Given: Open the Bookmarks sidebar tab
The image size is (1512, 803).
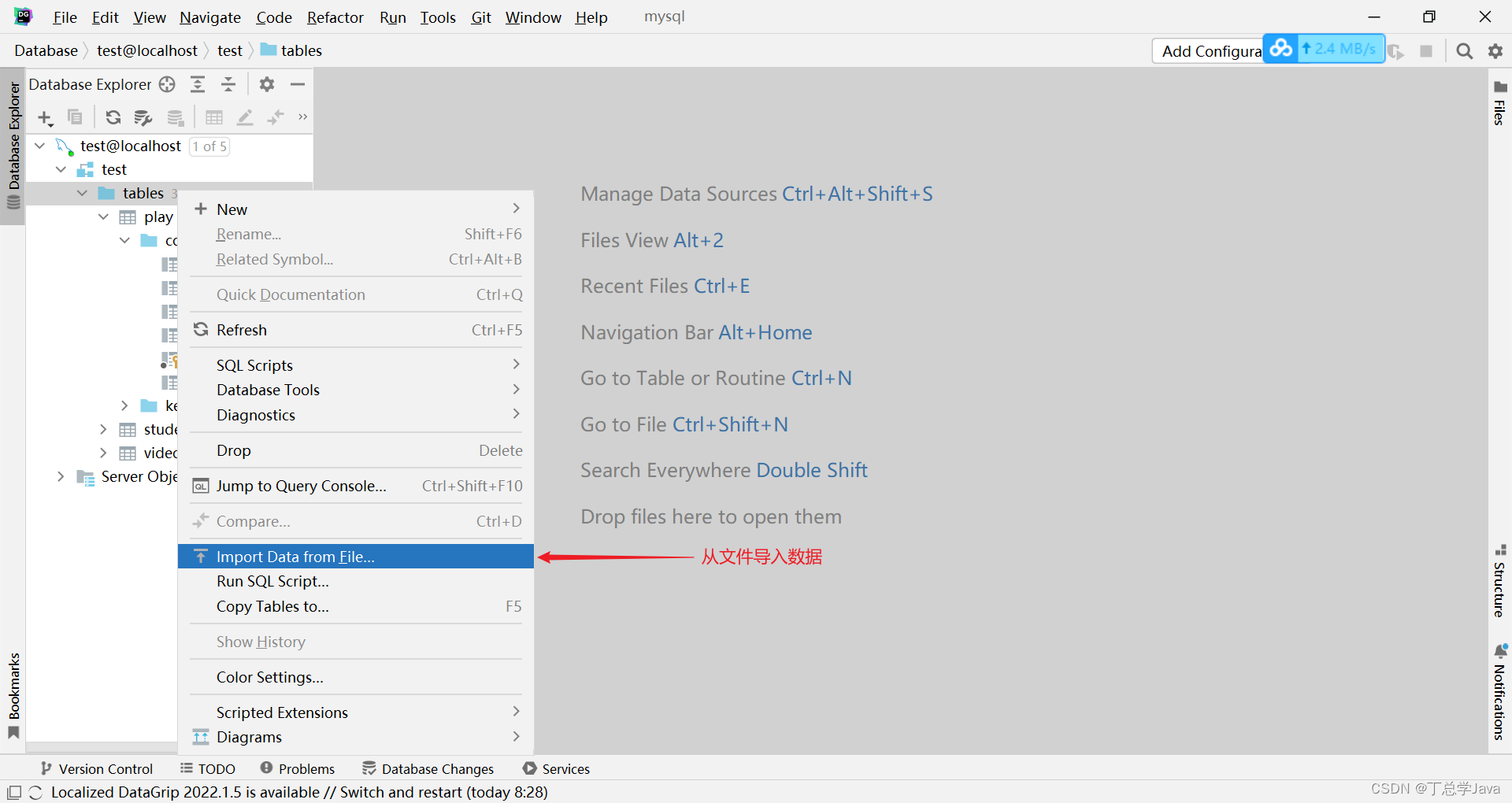Looking at the screenshot, I should click(13, 696).
